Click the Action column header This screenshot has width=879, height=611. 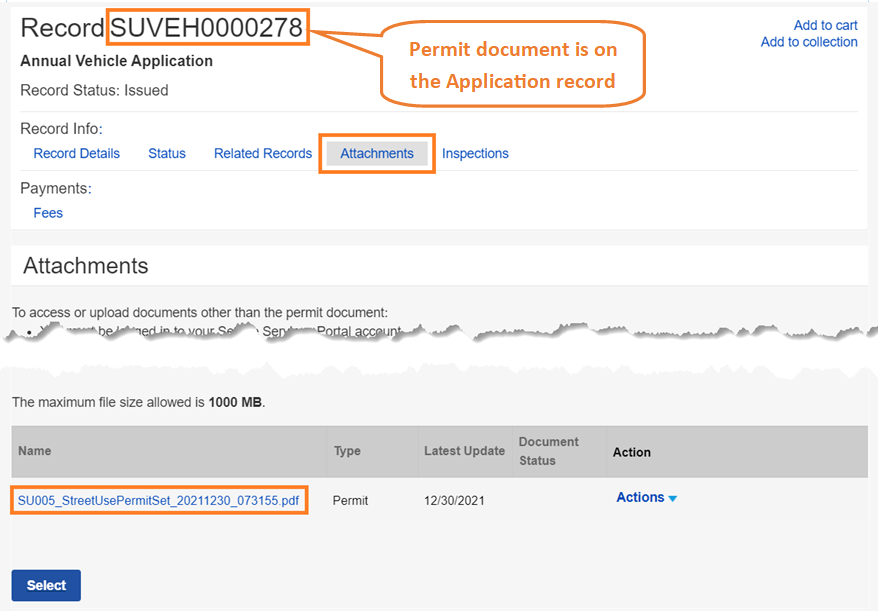click(631, 452)
